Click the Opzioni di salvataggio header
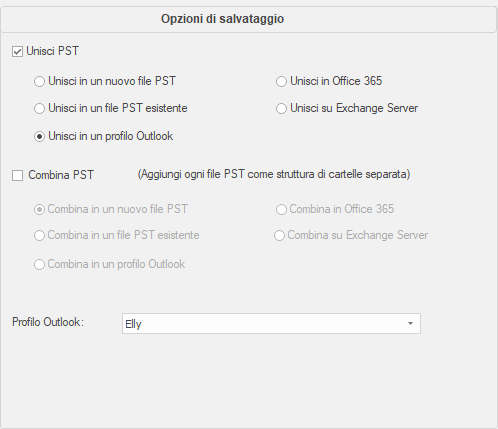The image size is (498, 429). pyautogui.click(x=222, y=19)
